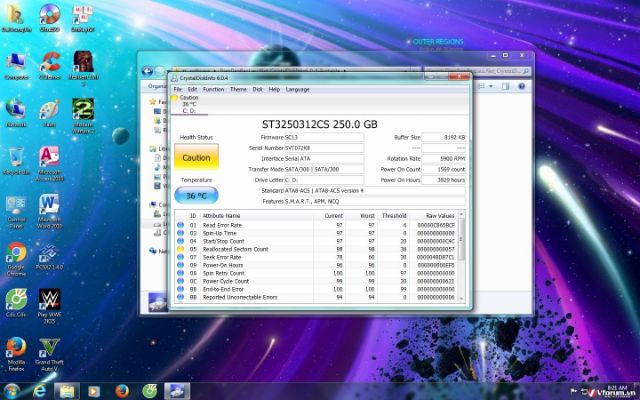This screenshot has height=400, width=640.
Task: Select the Caution disk tab for C: D:
Action: point(189,104)
